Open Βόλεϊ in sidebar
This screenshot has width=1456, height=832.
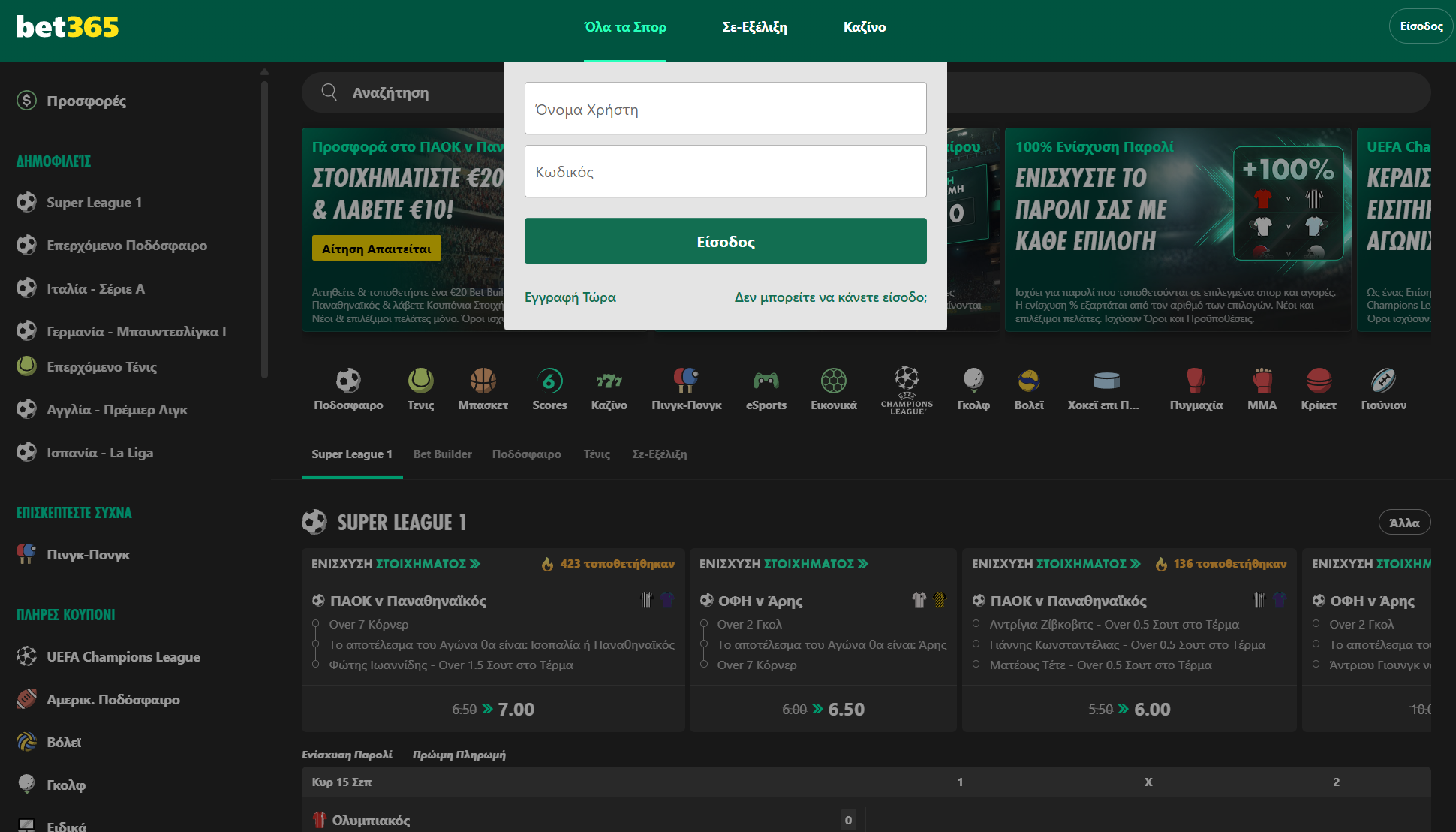click(x=64, y=742)
